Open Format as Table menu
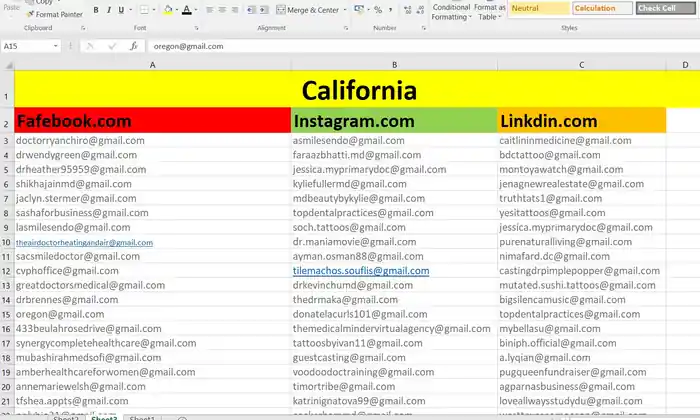The image size is (700, 420). (x=490, y=12)
